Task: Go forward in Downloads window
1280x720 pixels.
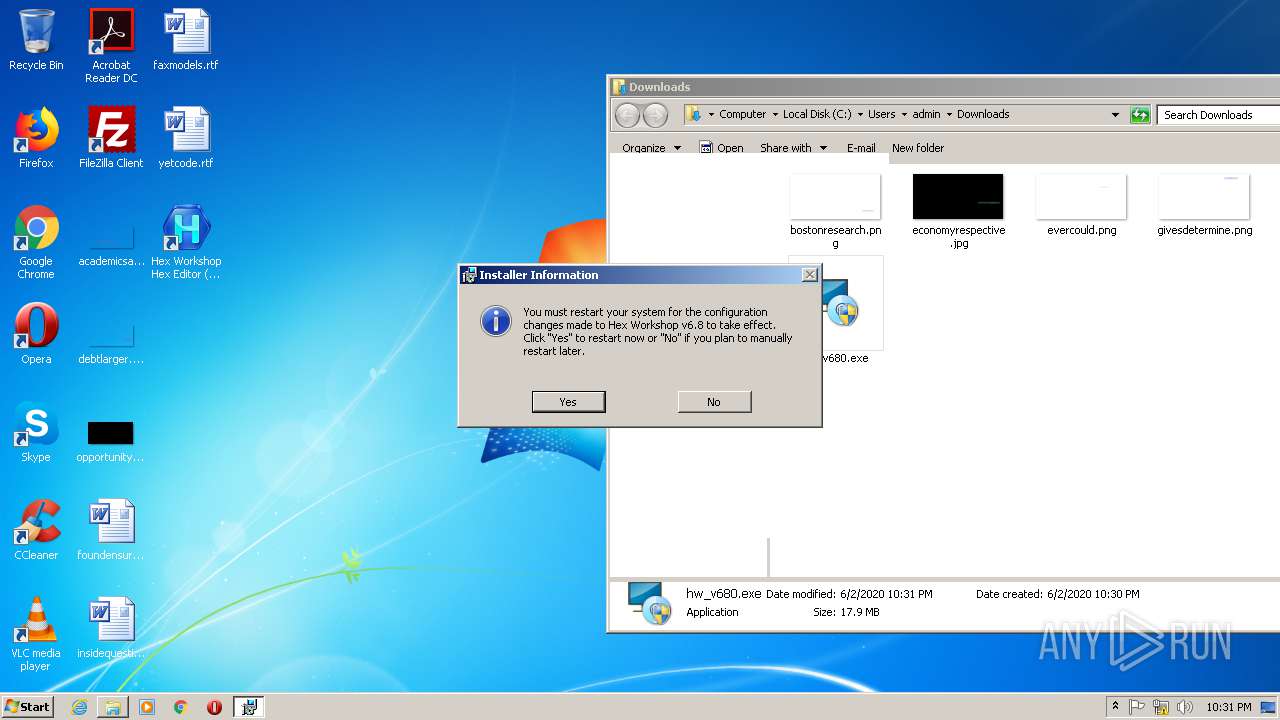Action: (655, 115)
